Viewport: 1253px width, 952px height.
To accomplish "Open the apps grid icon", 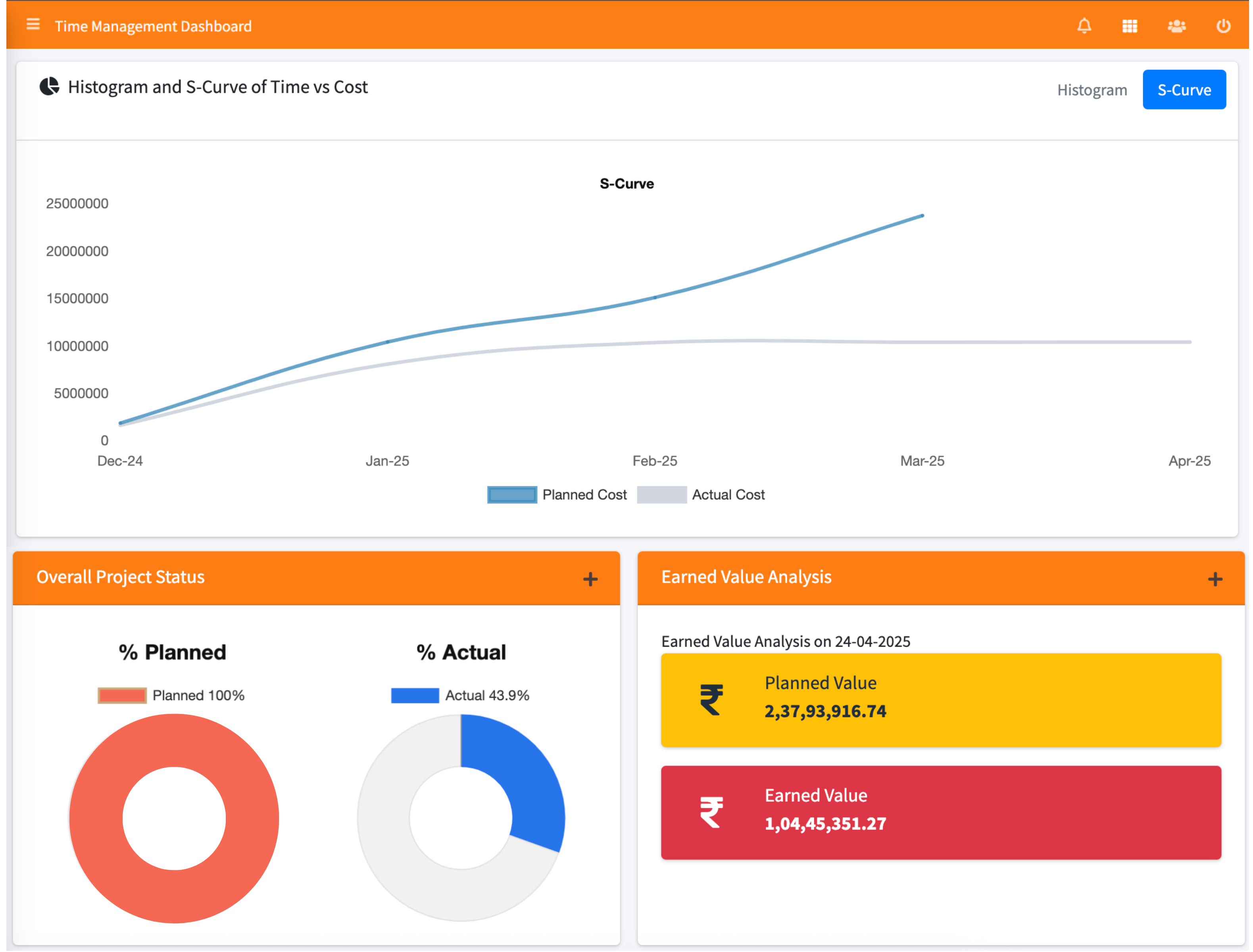I will click(x=1130, y=26).
